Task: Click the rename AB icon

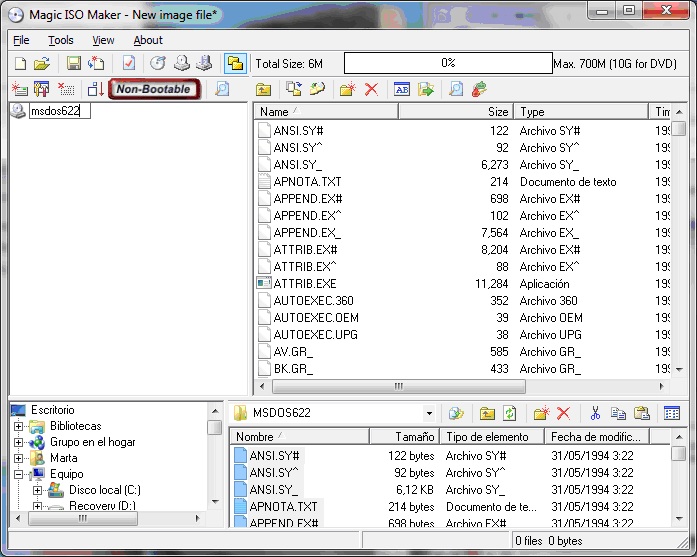Action: tap(402, 90)
